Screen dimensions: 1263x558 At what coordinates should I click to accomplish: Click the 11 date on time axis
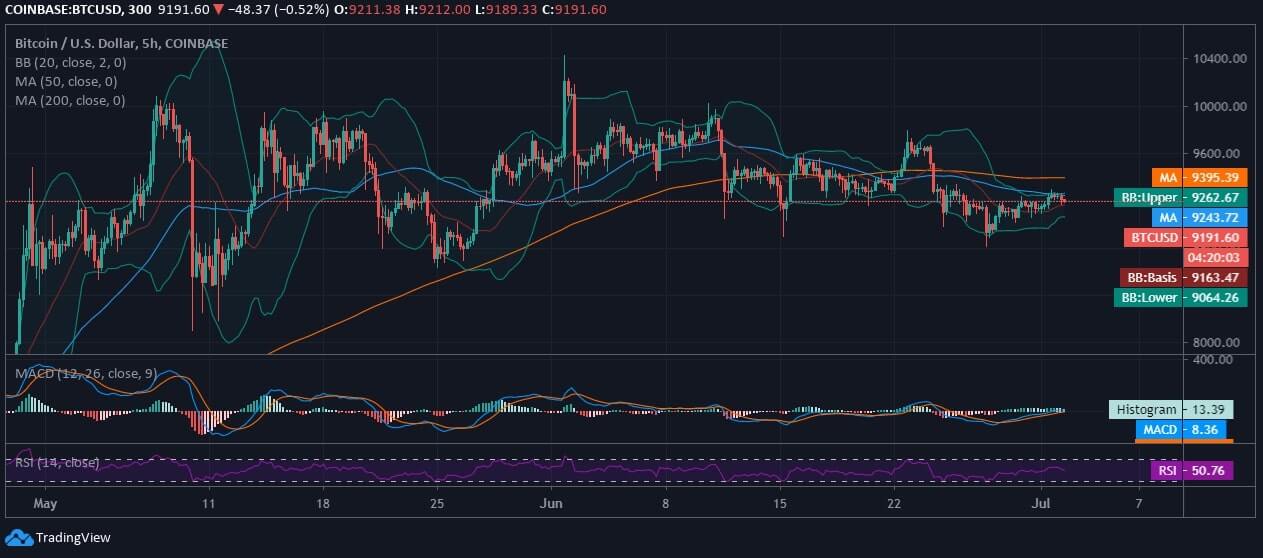[x=207, y=503]
